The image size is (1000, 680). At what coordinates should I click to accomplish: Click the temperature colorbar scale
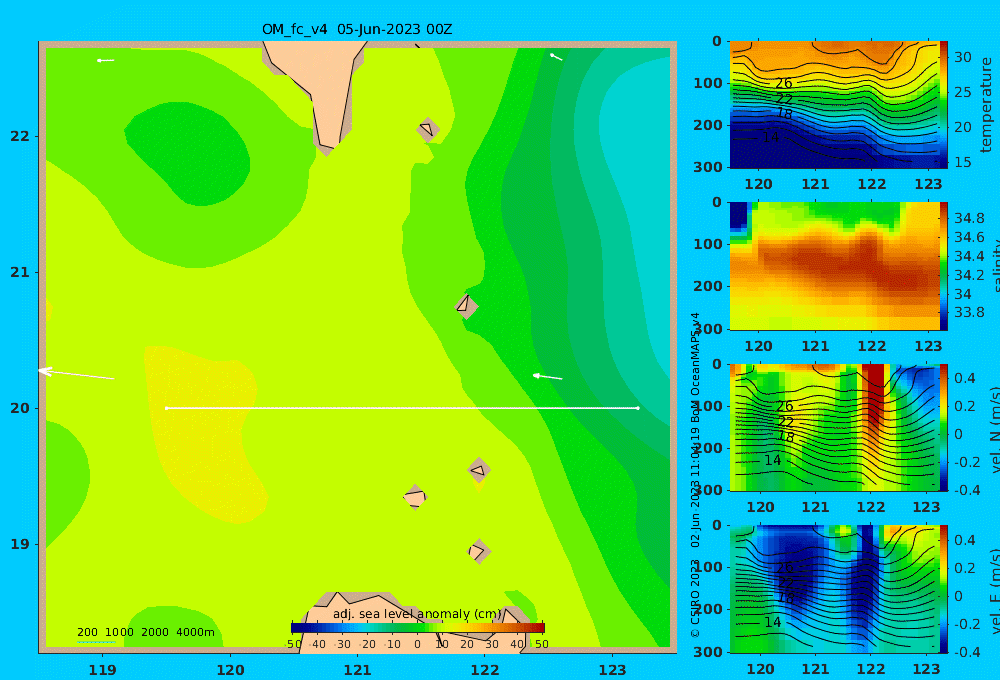click(x=944, y=105)
